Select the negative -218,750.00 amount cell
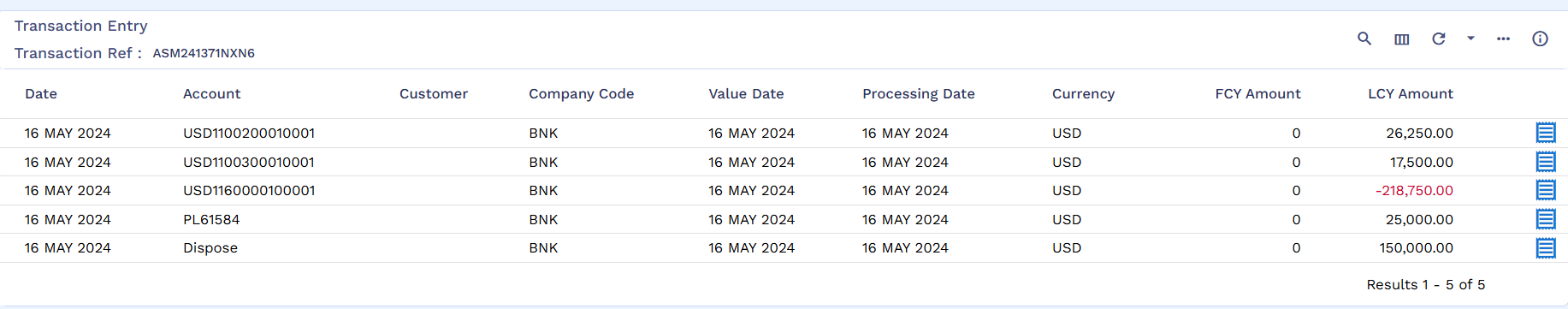The width and height of the screenshot is (1568, 309). coord(1414,191)
